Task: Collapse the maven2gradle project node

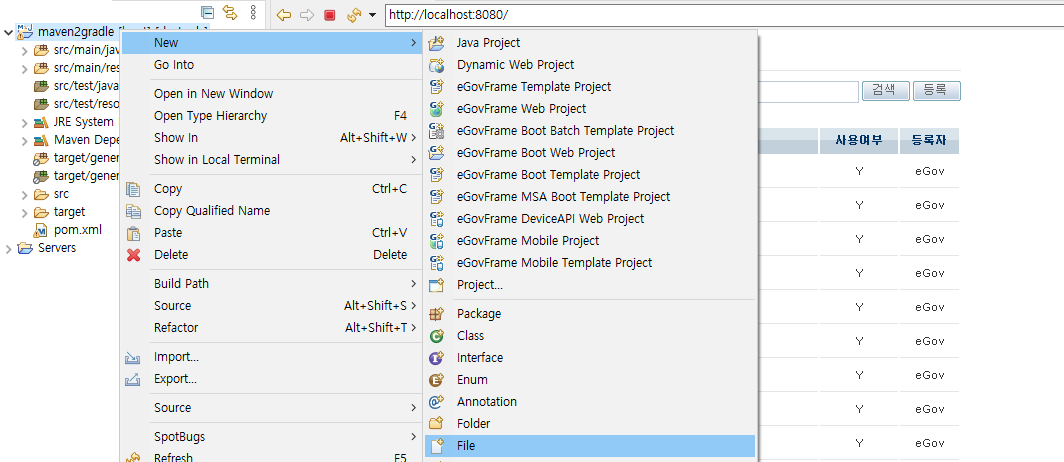Action: click(x=9, y=32)
